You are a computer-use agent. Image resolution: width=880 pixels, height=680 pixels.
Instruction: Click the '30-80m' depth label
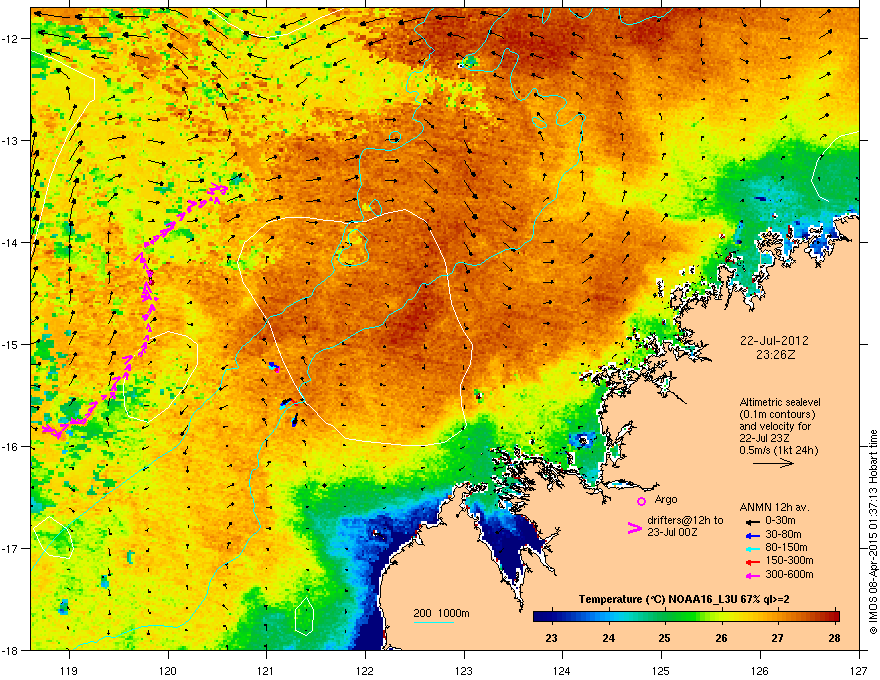click(x=783, y=534)
